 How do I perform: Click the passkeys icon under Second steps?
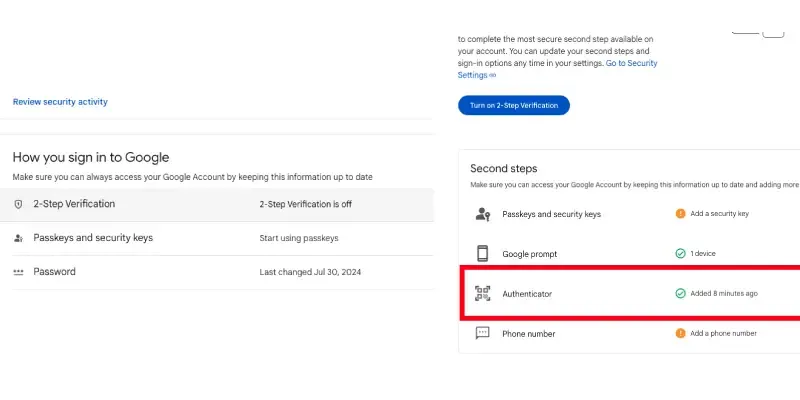[483, 213]
